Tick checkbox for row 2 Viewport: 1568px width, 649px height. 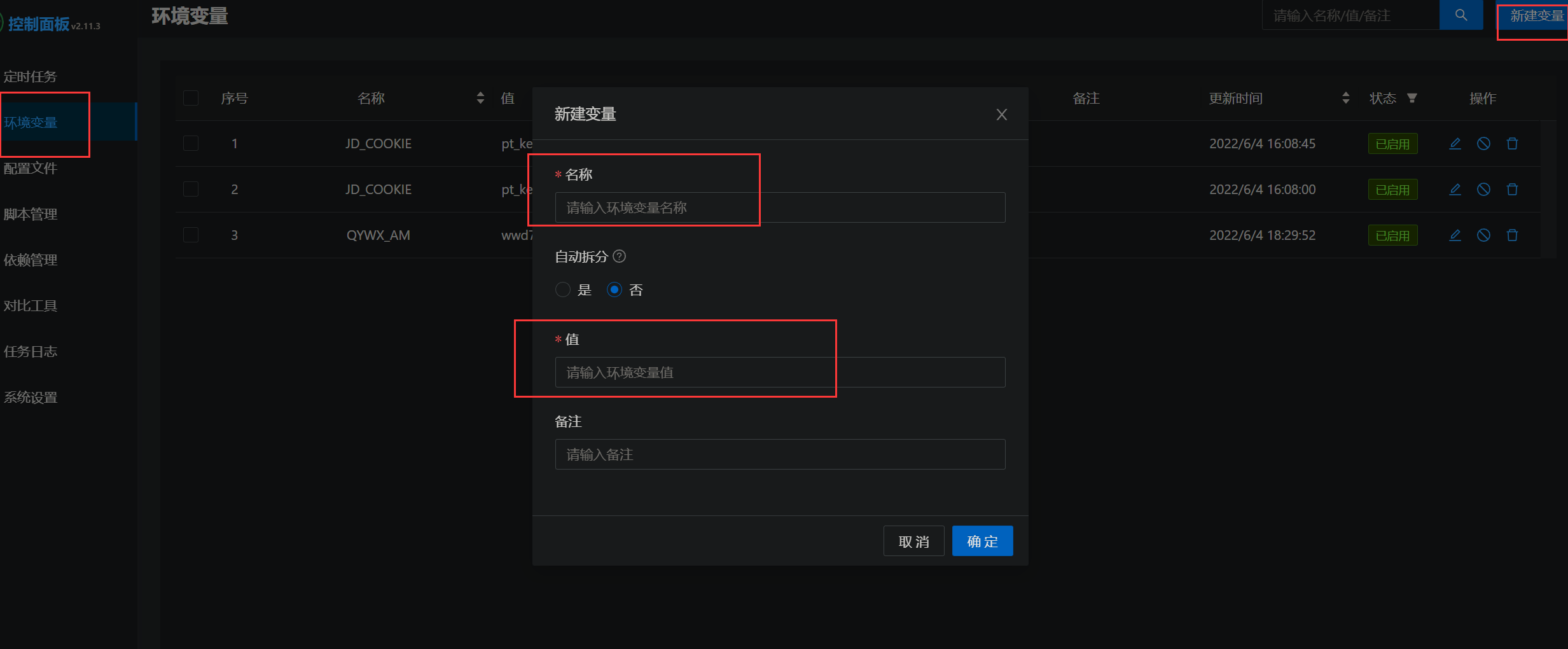pyautogui.click(x=191, y=190)
